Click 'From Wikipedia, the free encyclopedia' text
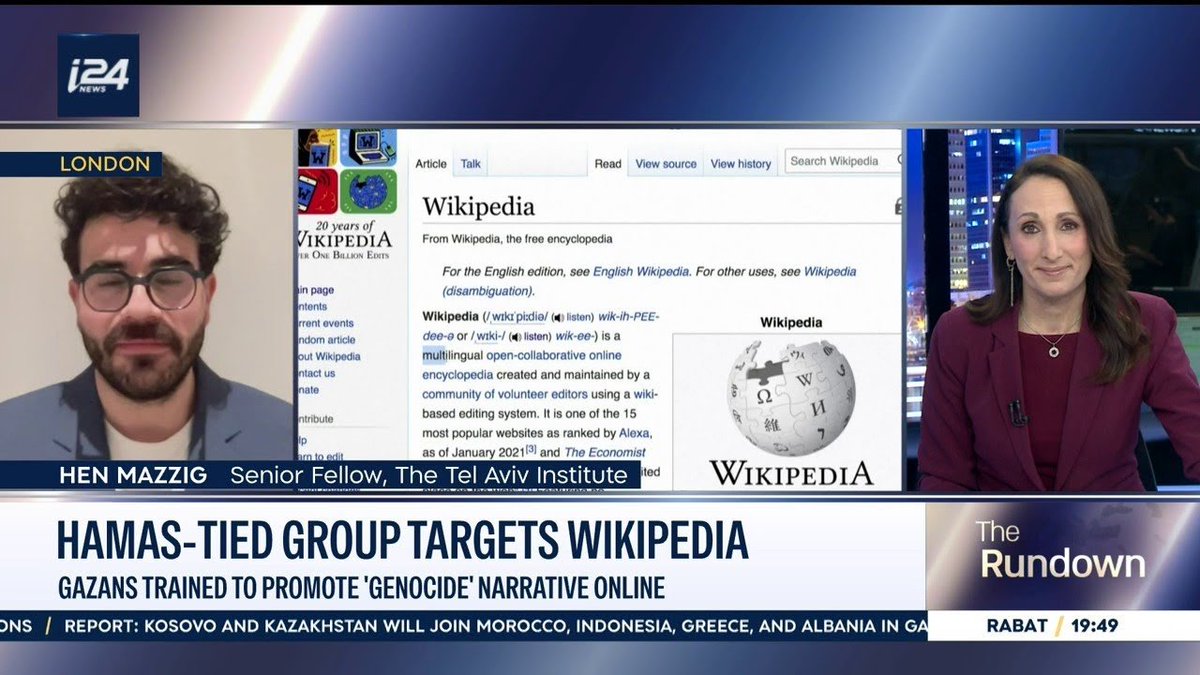This screenshot has width=1200, height=675. coord(517,240)
